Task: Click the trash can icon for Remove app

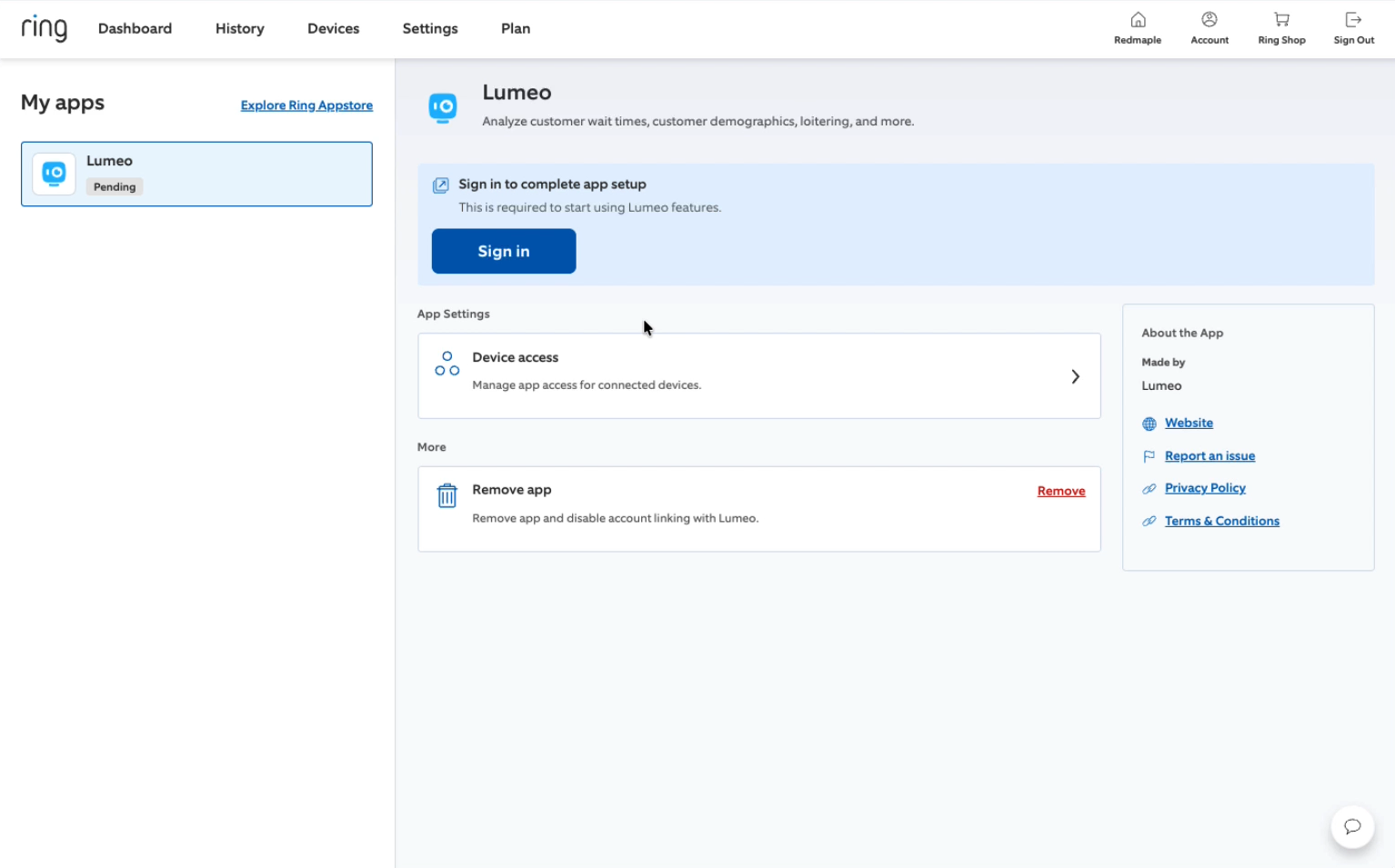Action: 447,495
